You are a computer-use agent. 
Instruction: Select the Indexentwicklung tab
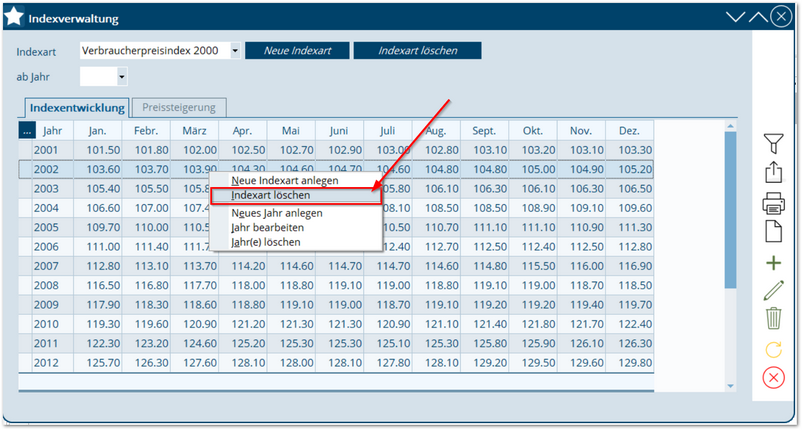pos(77,108)
